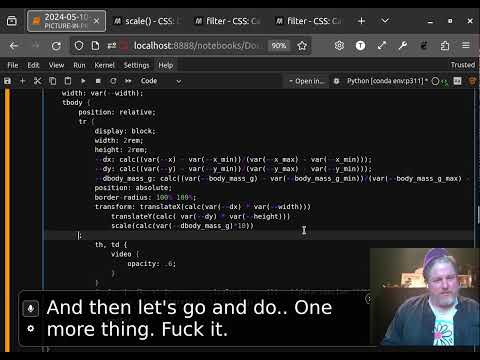
Task: Click the diagonal arrows expand icon
Action: coord(381,45)
